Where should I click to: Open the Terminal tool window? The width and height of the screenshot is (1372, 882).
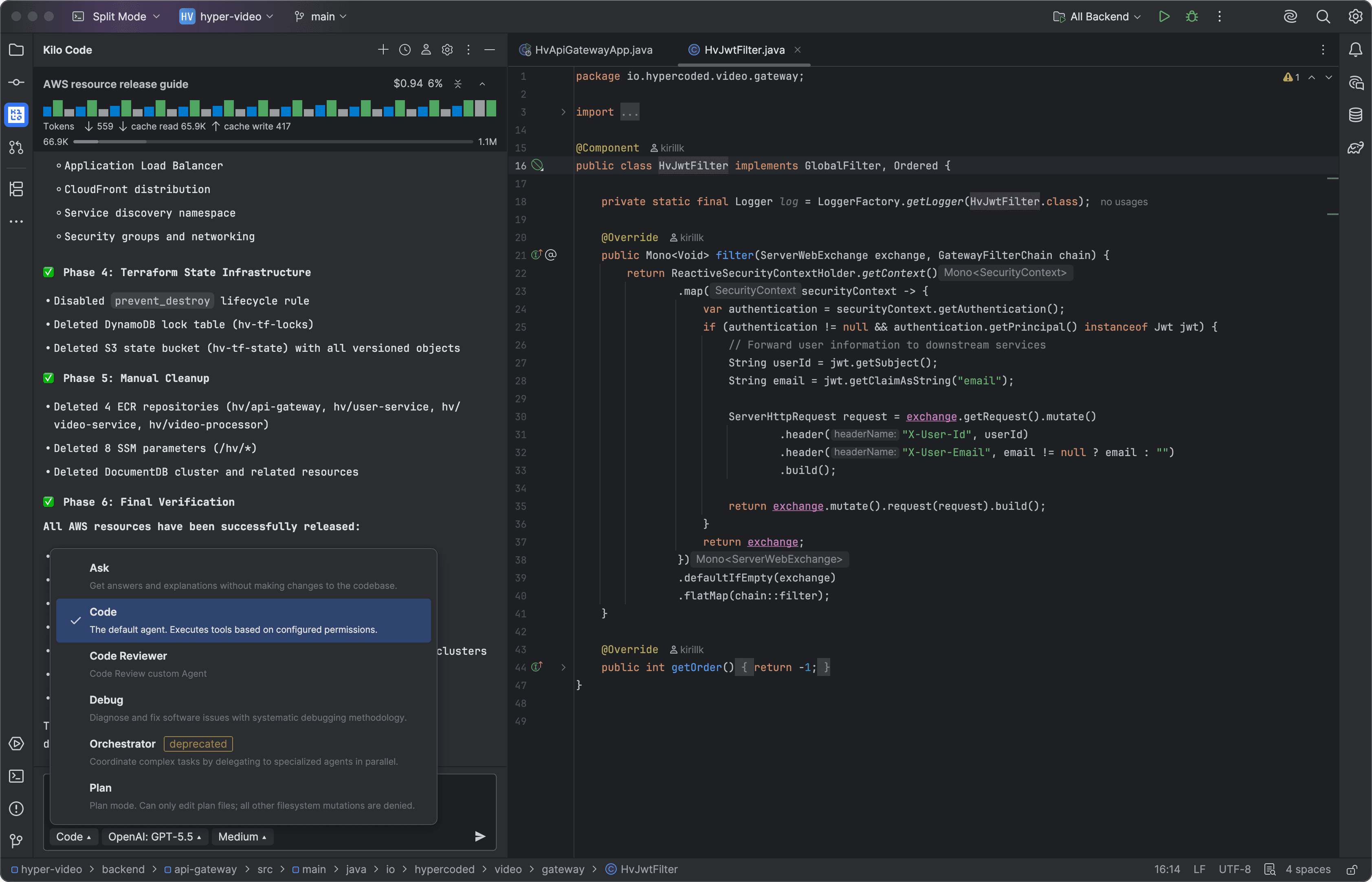pos(16,776)
